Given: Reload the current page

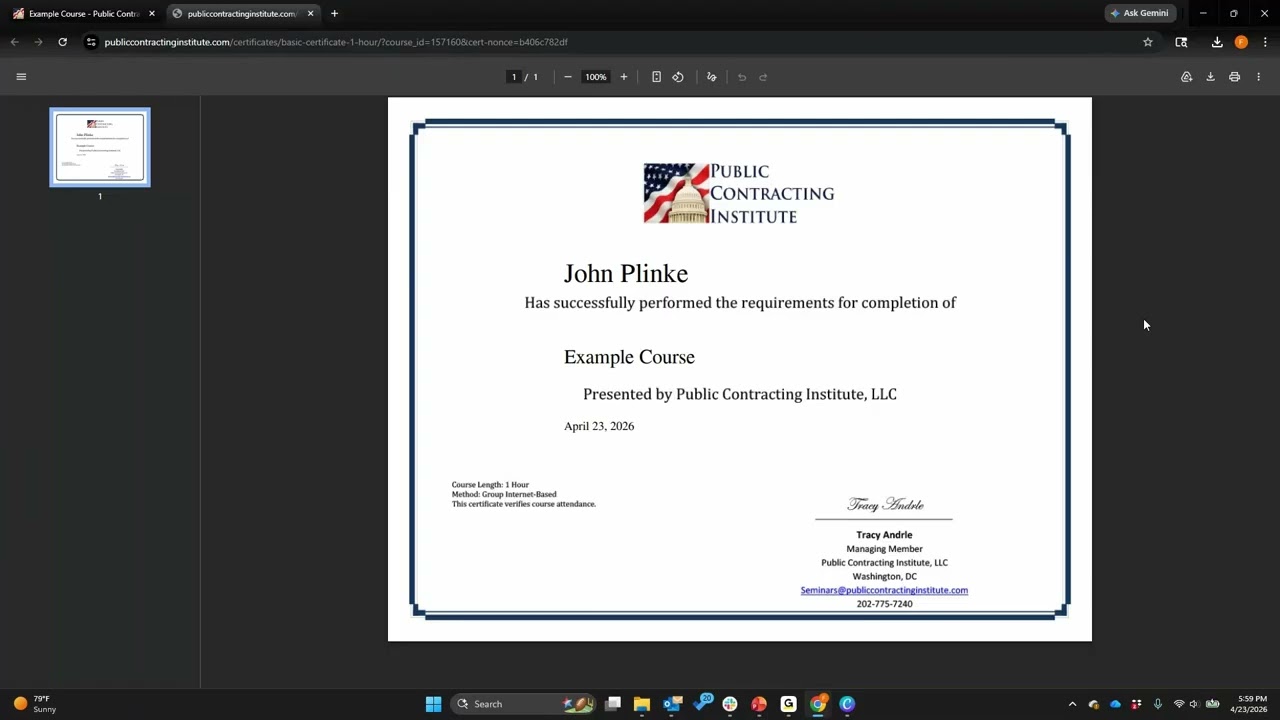Looking at the screenshot, I should (62, 42).
